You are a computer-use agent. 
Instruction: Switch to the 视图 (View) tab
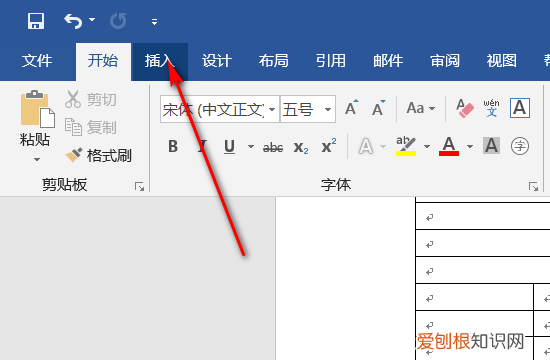pyautogui.click(x=502, y=61)
